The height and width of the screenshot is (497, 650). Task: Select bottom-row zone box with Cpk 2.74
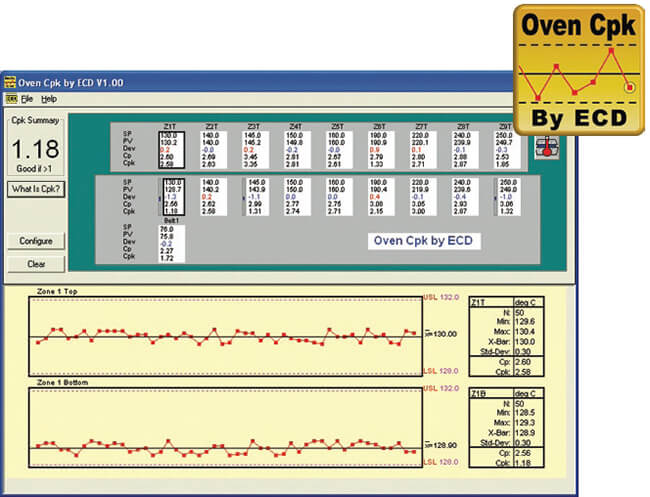297,197
